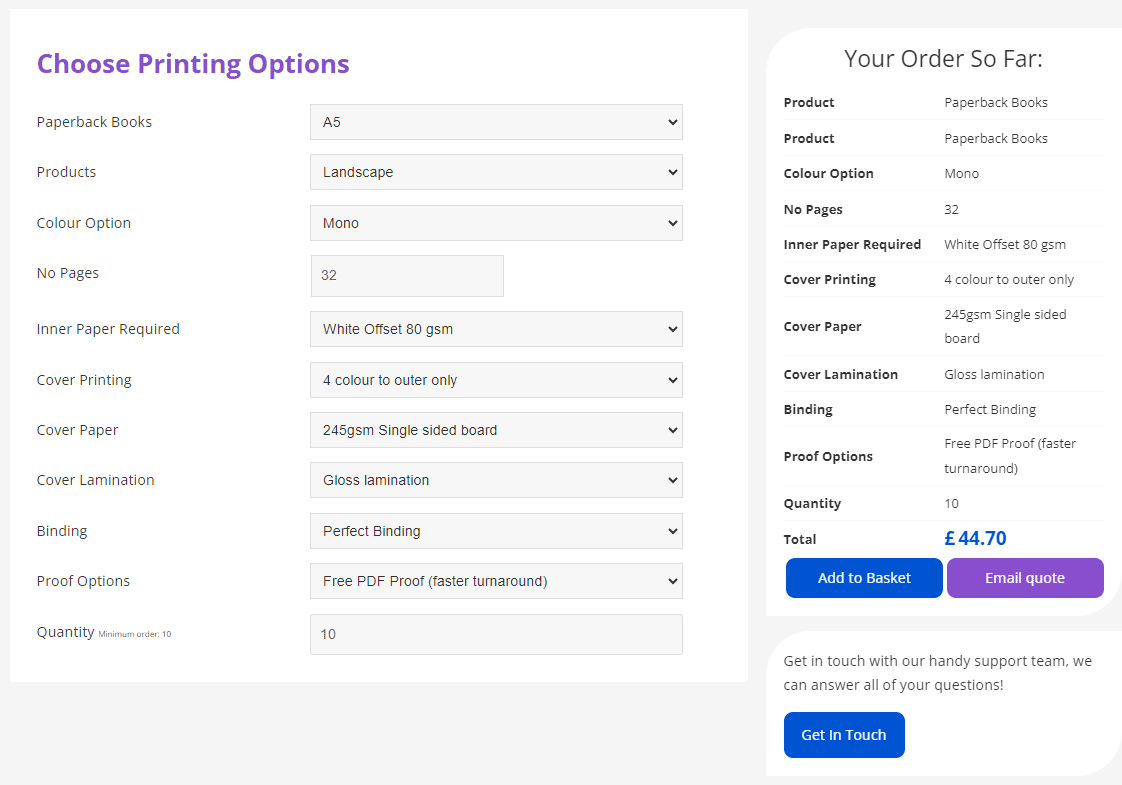The width and height of the screenshot is (1122, 785).
Task: Expand the Binding dropdown
Action: pyautogui.click(x=496, y=531)
